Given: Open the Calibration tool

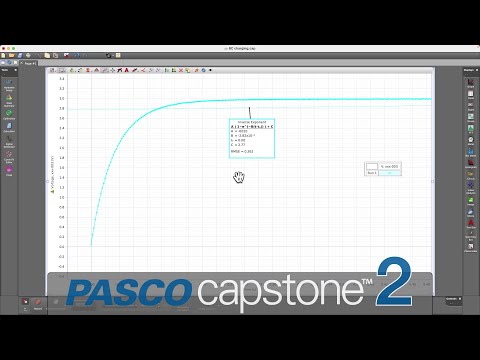Looking at the screenshot, I should click(x=9, y=115).
